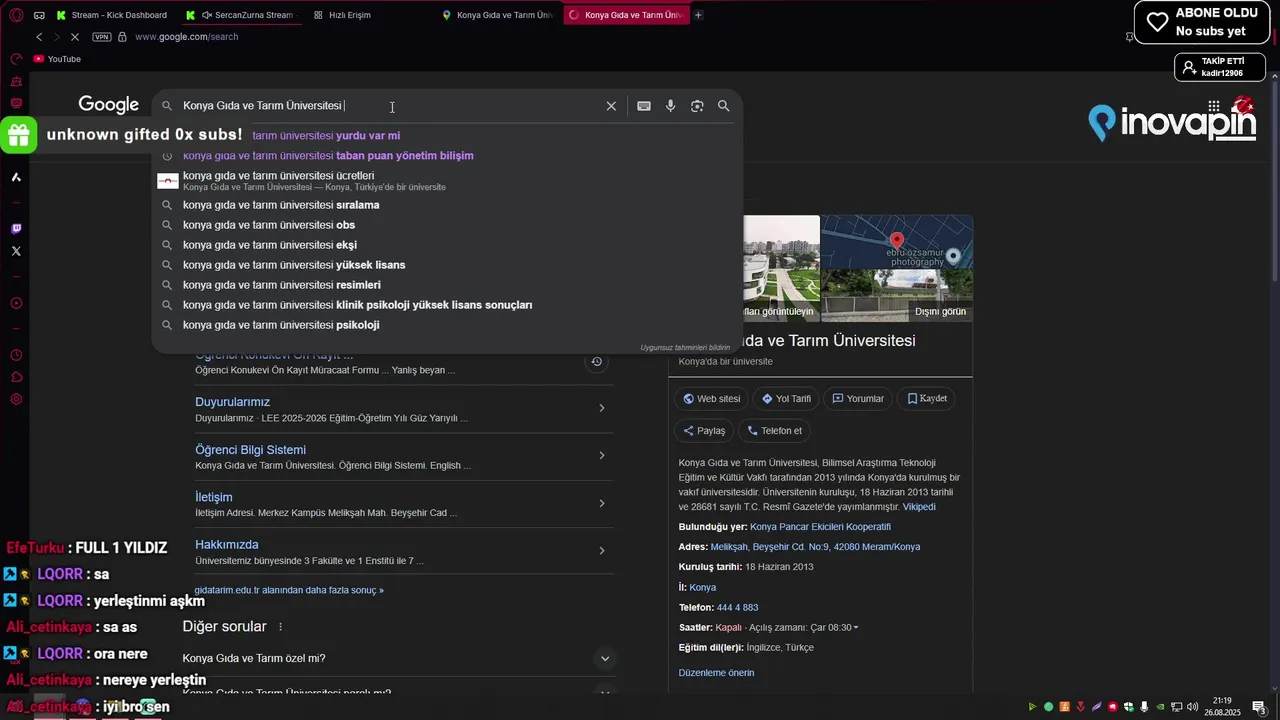Select suggestion 'resimleri'
This screenshot has width=1280, height=720.
point(448,285)
